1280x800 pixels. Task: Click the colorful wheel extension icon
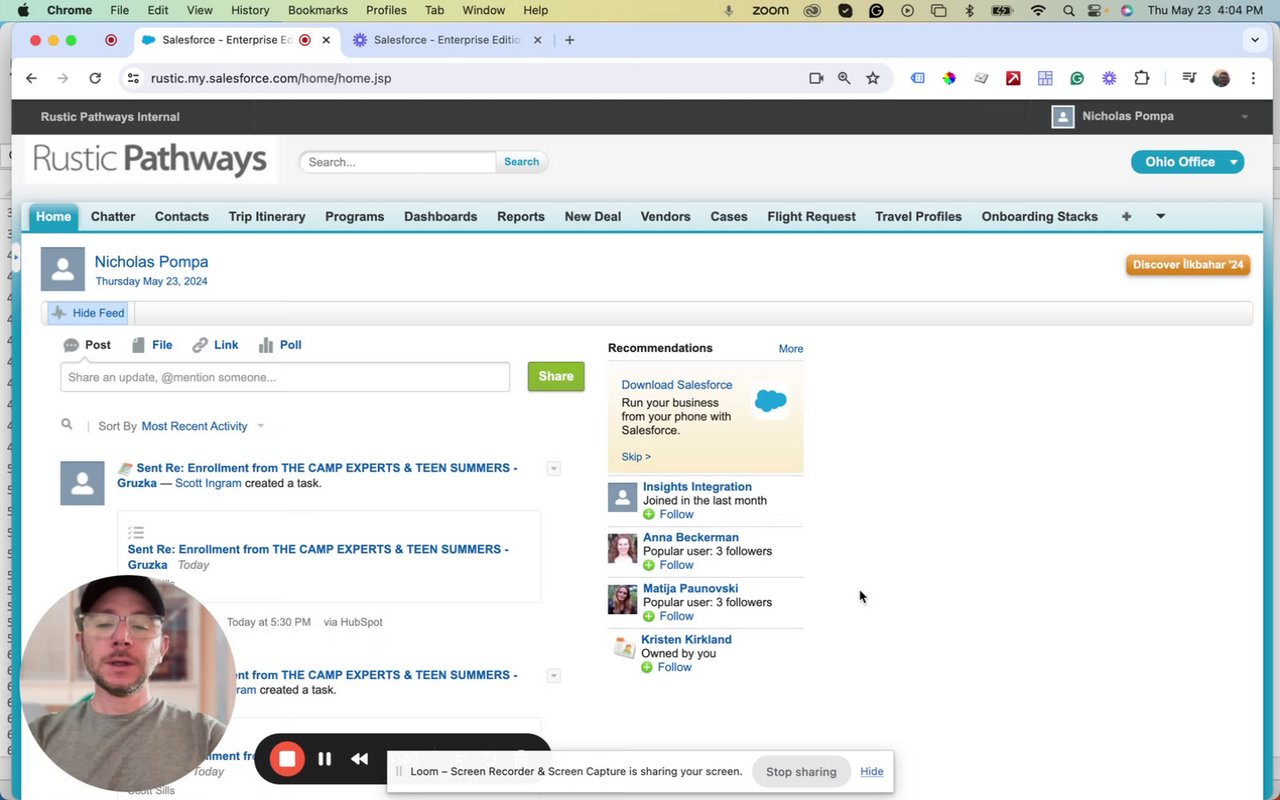click(949, 78)
